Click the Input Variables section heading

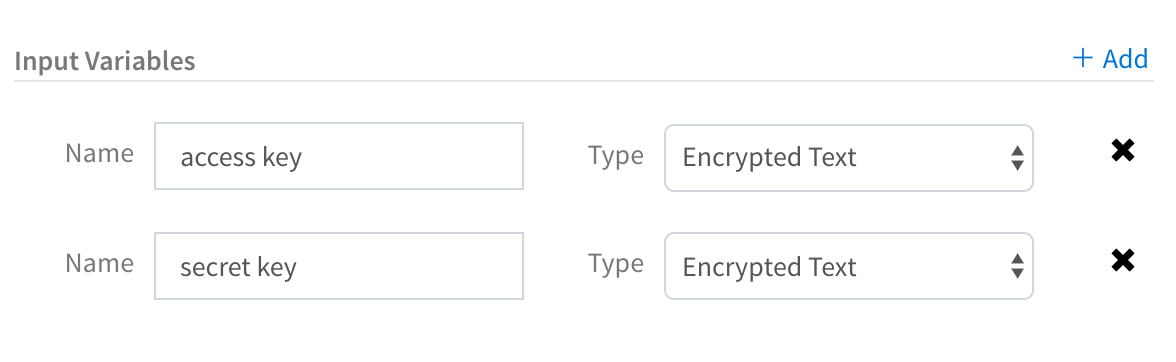tap(105, 61)
